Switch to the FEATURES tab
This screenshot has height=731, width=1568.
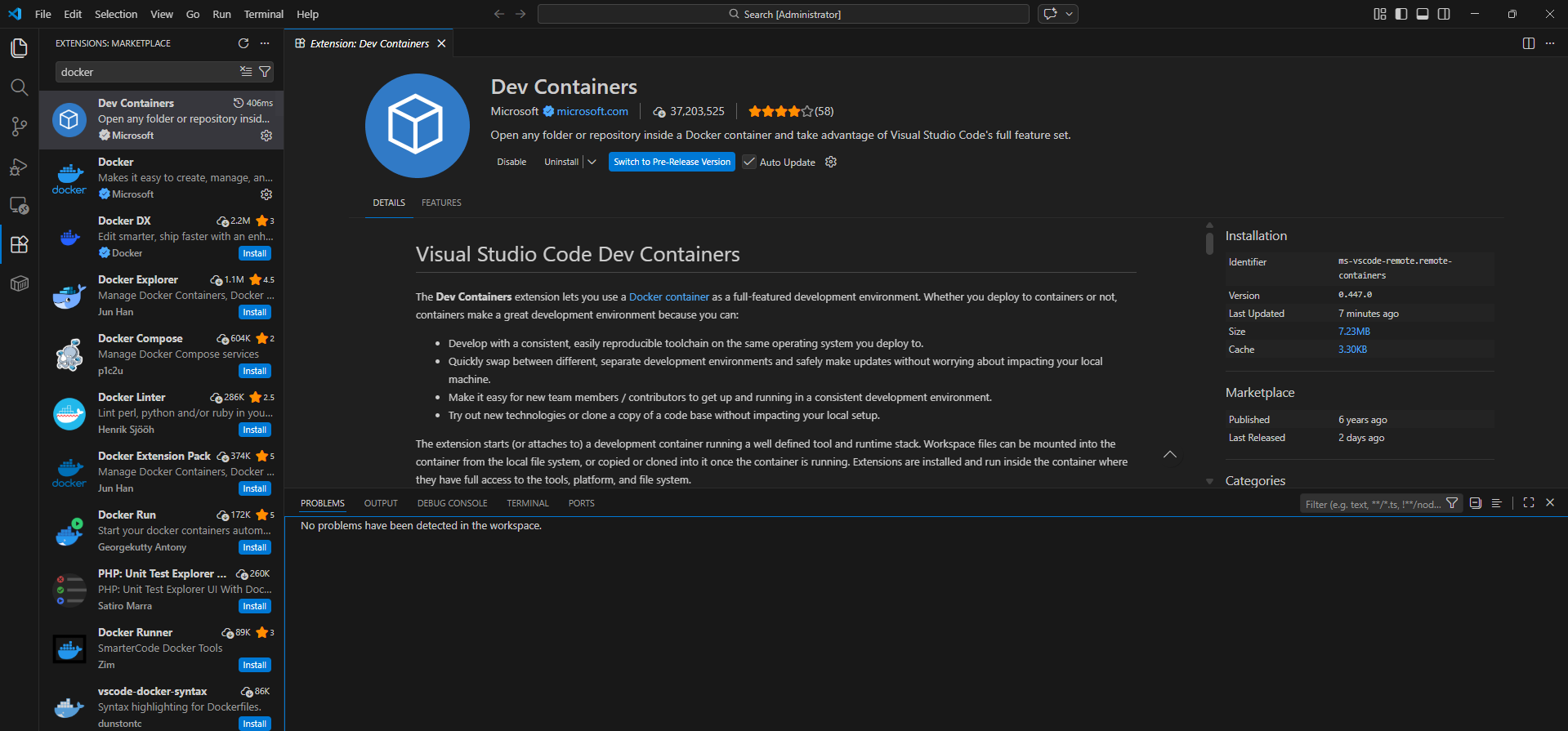point(441,203)
